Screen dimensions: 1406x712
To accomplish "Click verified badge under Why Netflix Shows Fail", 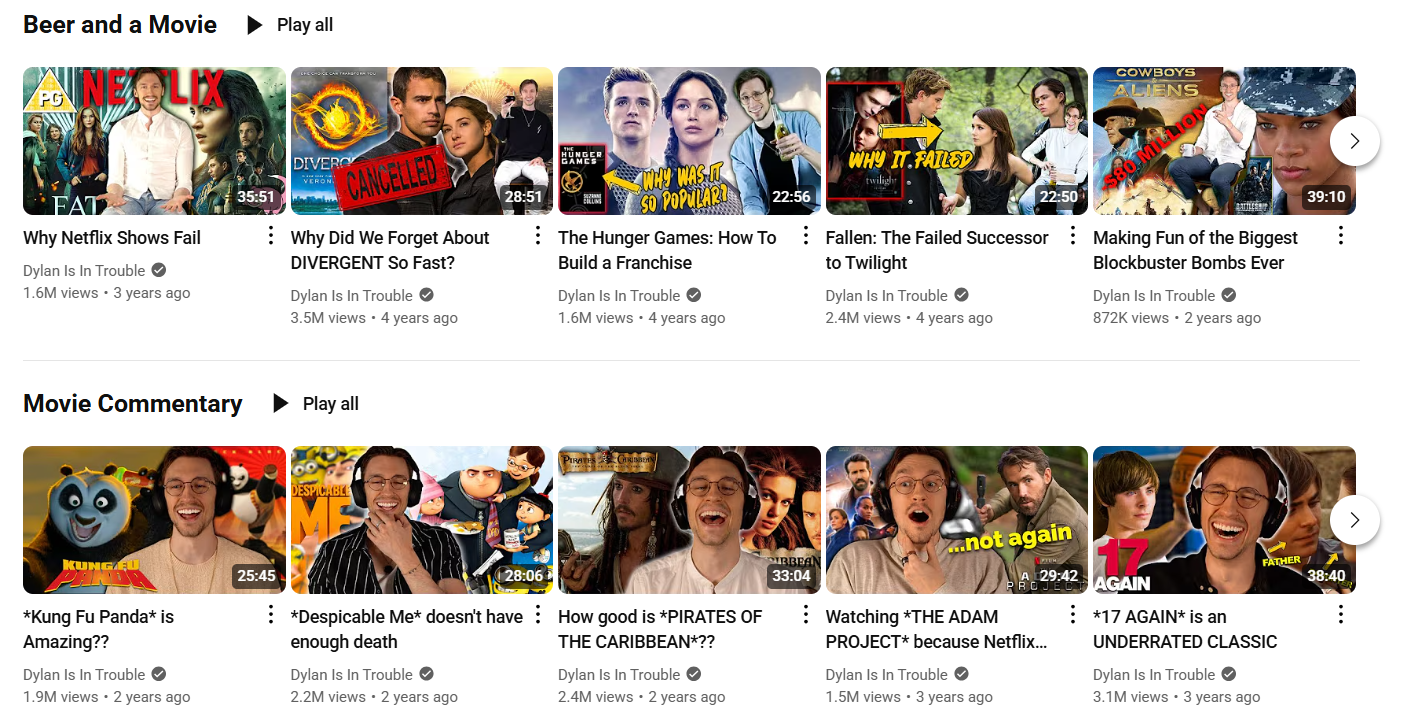I will point(159,271).
